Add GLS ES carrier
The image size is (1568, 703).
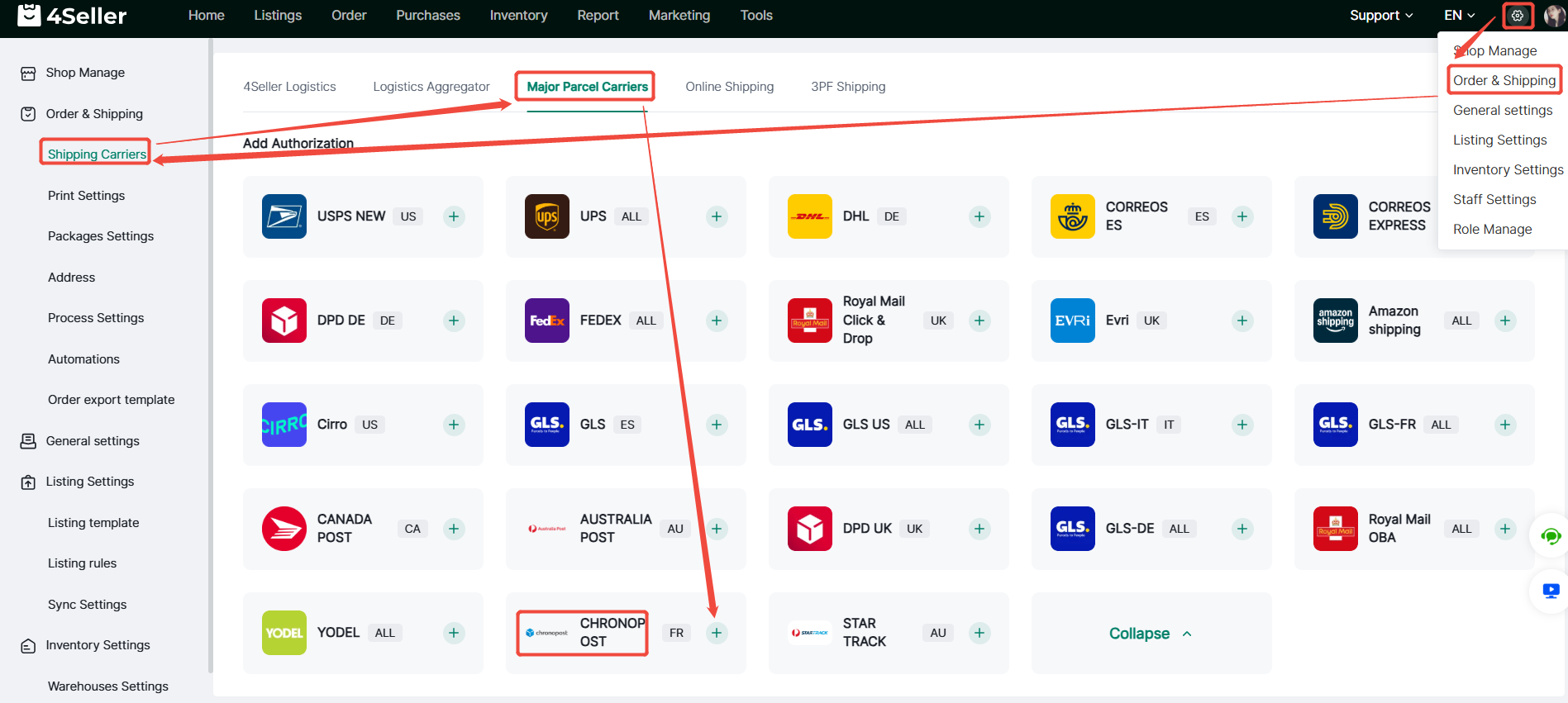717,425
